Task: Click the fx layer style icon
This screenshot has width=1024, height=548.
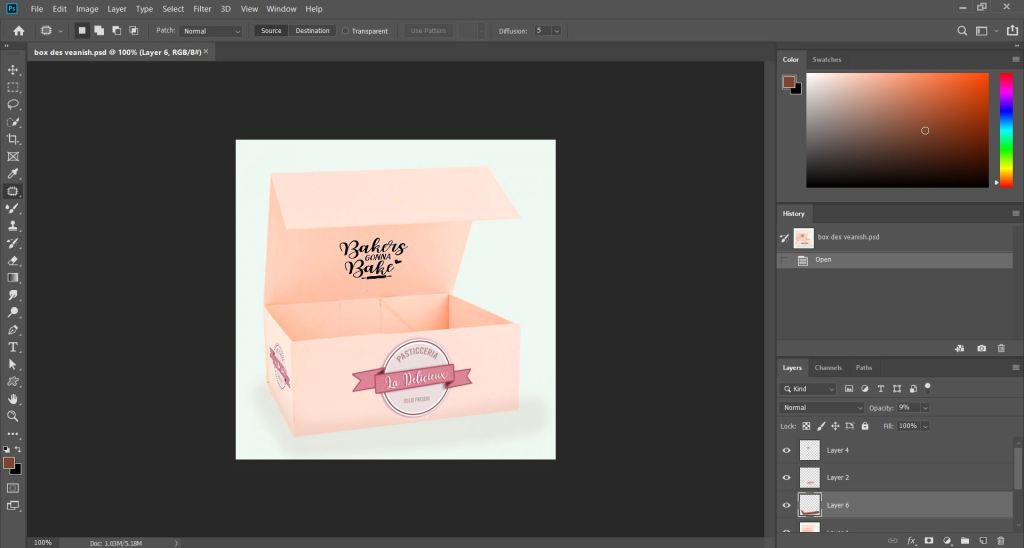Action: 911,541
